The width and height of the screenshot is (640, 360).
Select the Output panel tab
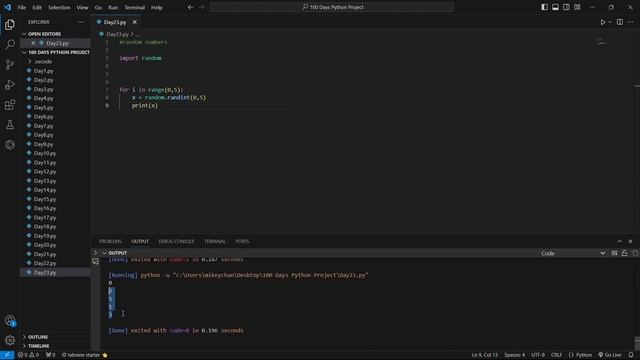[140, 242]
